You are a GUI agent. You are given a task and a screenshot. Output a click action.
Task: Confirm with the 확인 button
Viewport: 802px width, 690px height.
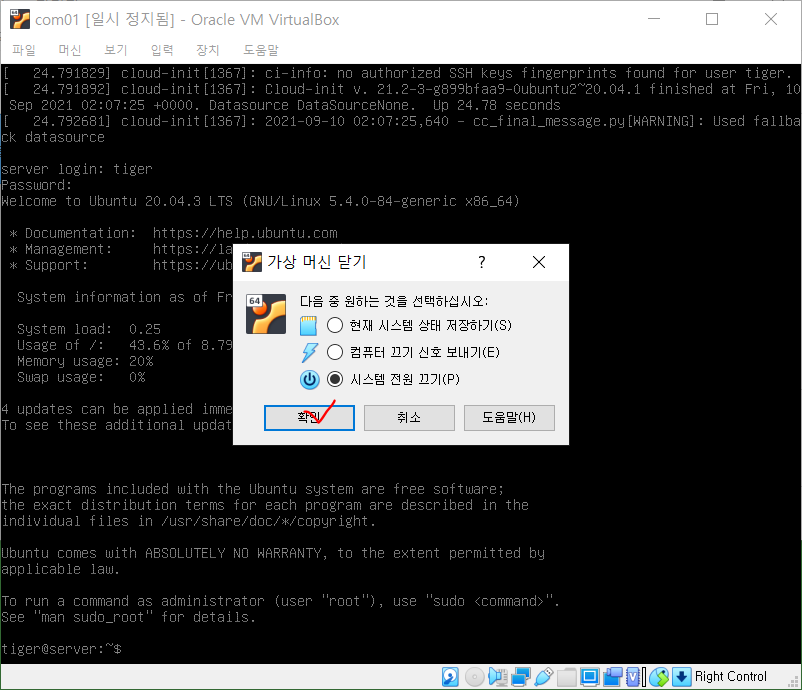pos(309,418)
